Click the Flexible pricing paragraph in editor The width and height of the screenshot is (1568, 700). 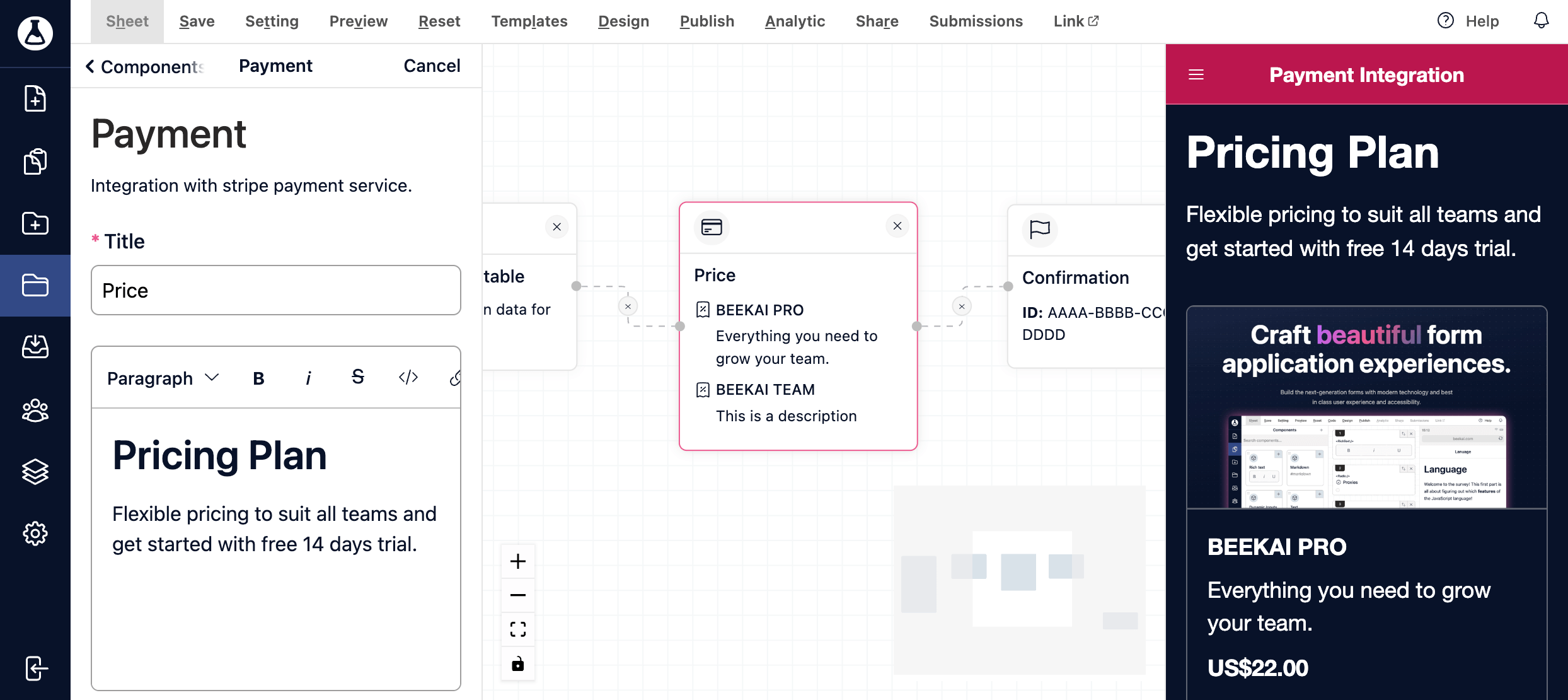(x=274, y=529)
